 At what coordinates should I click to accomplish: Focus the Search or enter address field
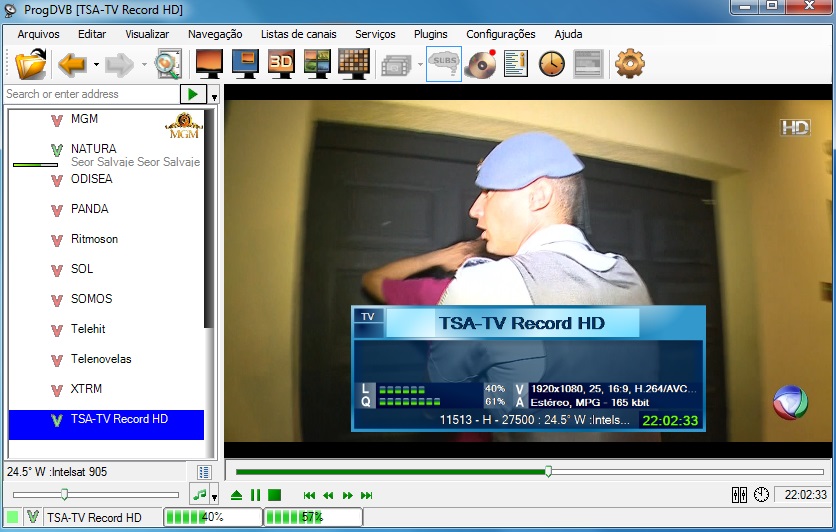click(92, 94)
